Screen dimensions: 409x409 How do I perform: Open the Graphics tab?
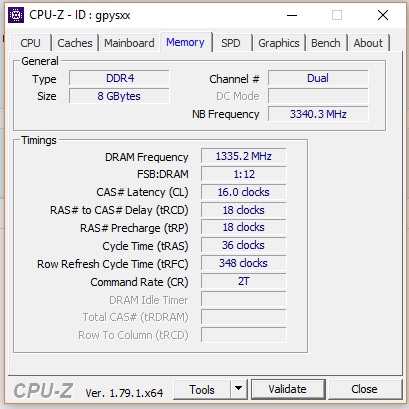pyautogui.click(x=279, y=43)
